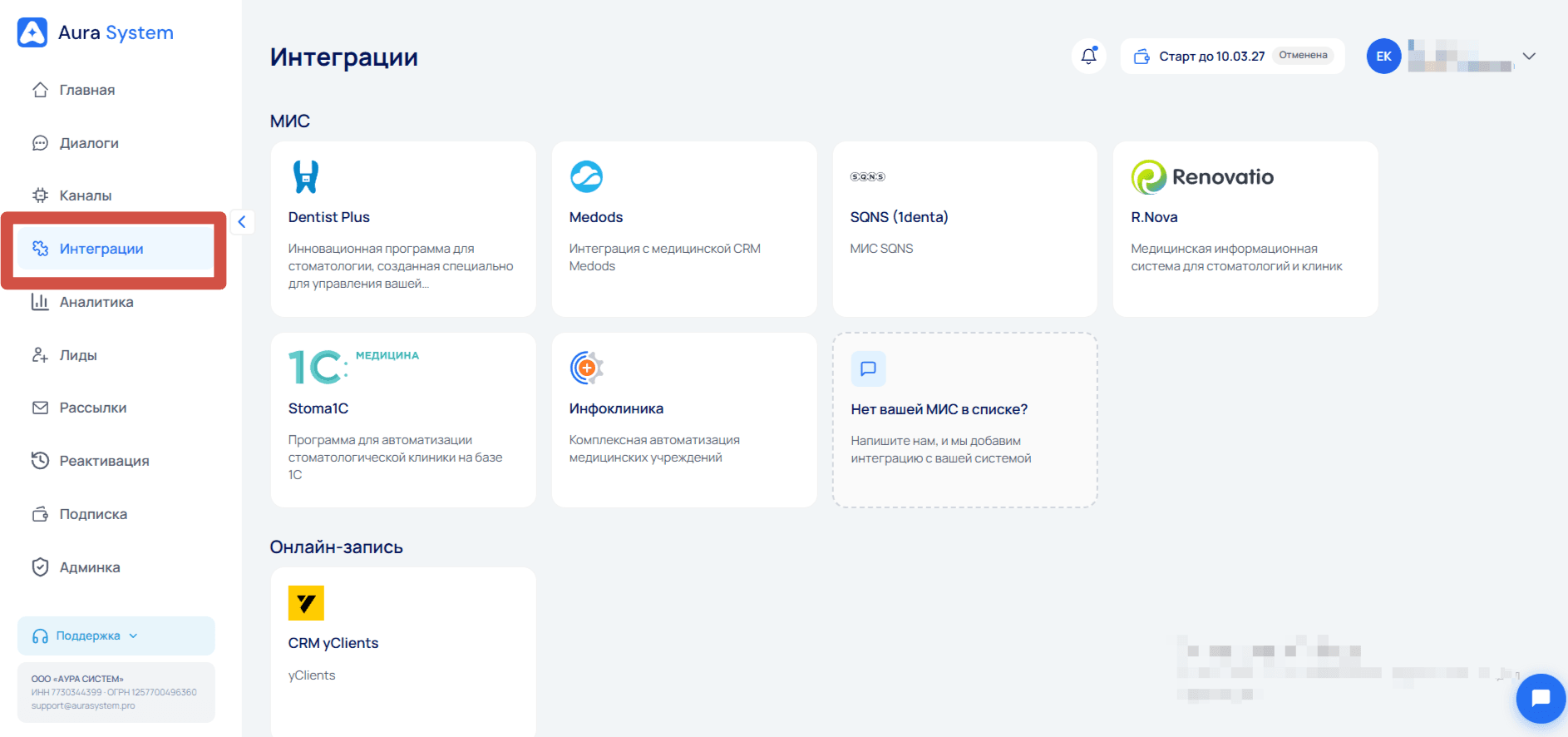Expand the user account dropdown chevron
The image size is (1568, 737).
tap(1529, 57)
